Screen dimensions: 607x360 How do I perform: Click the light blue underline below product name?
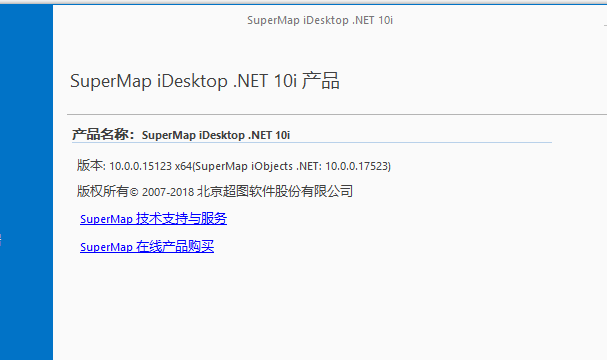pos(312,142)
